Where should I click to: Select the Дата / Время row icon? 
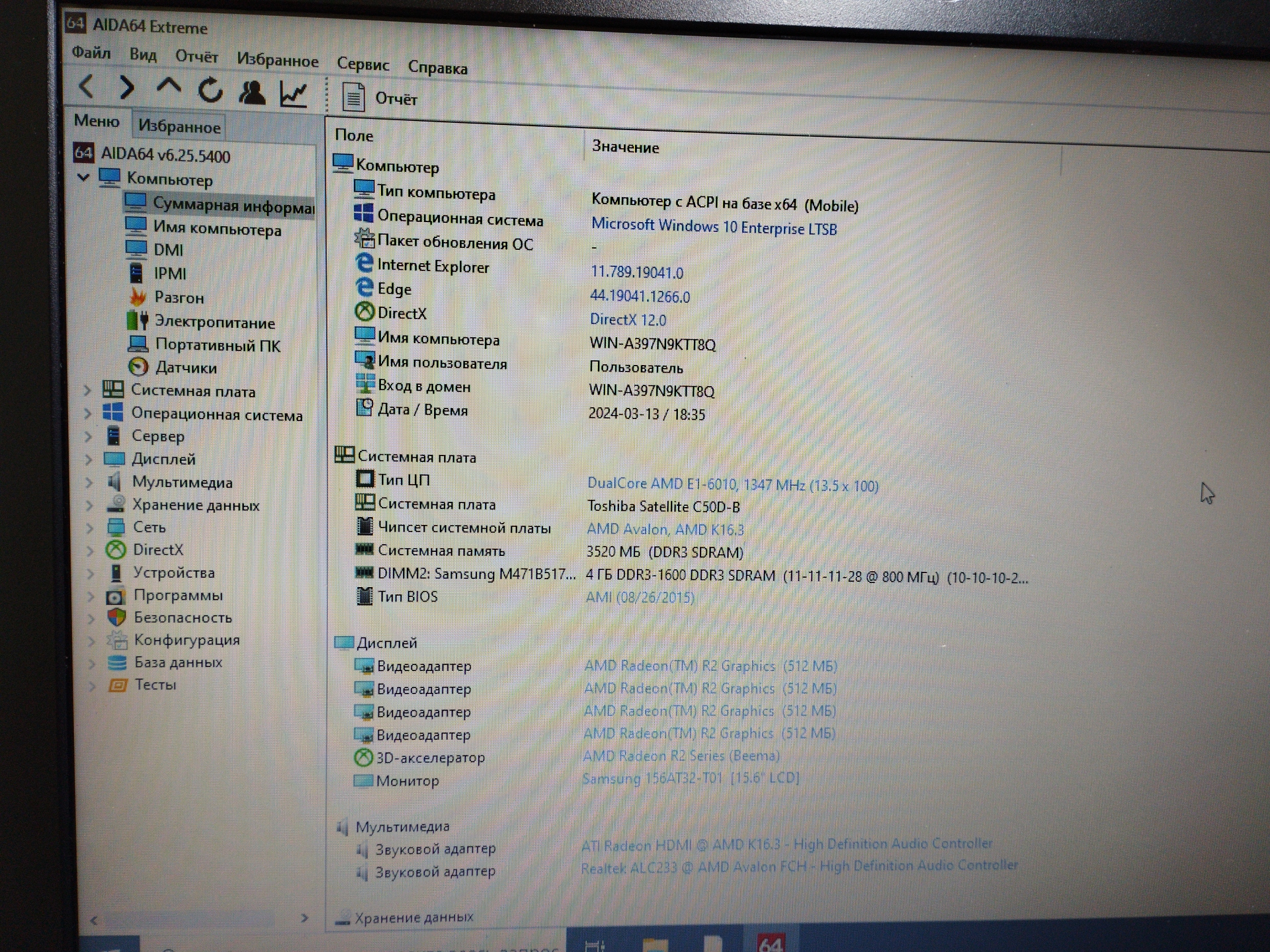click(x=364, y=408)
